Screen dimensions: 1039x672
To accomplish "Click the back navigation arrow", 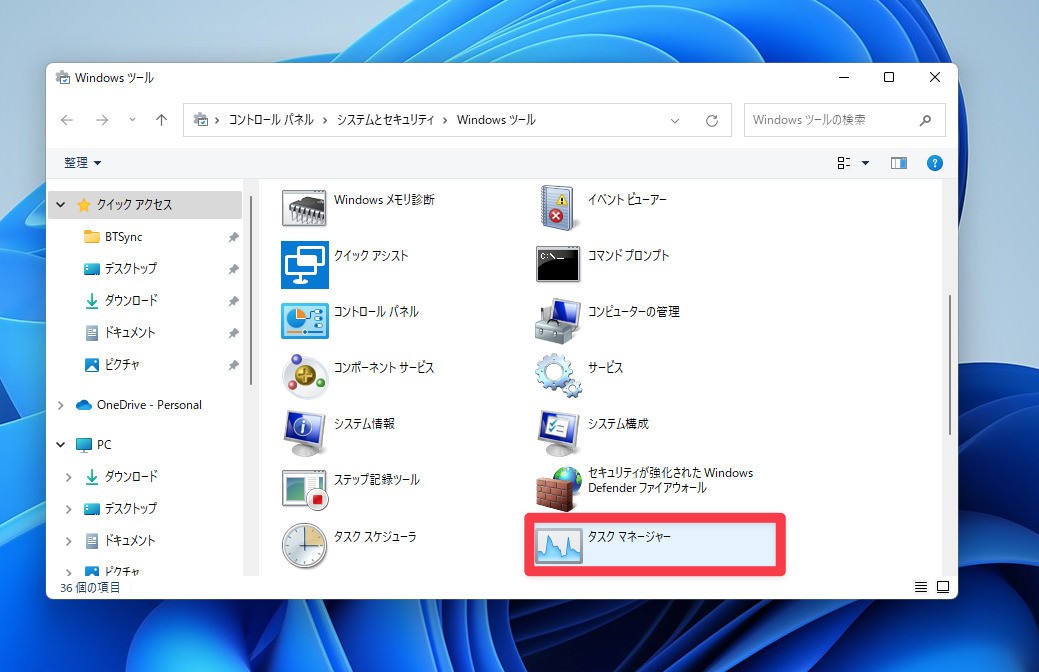I will [x=67, y=120].
